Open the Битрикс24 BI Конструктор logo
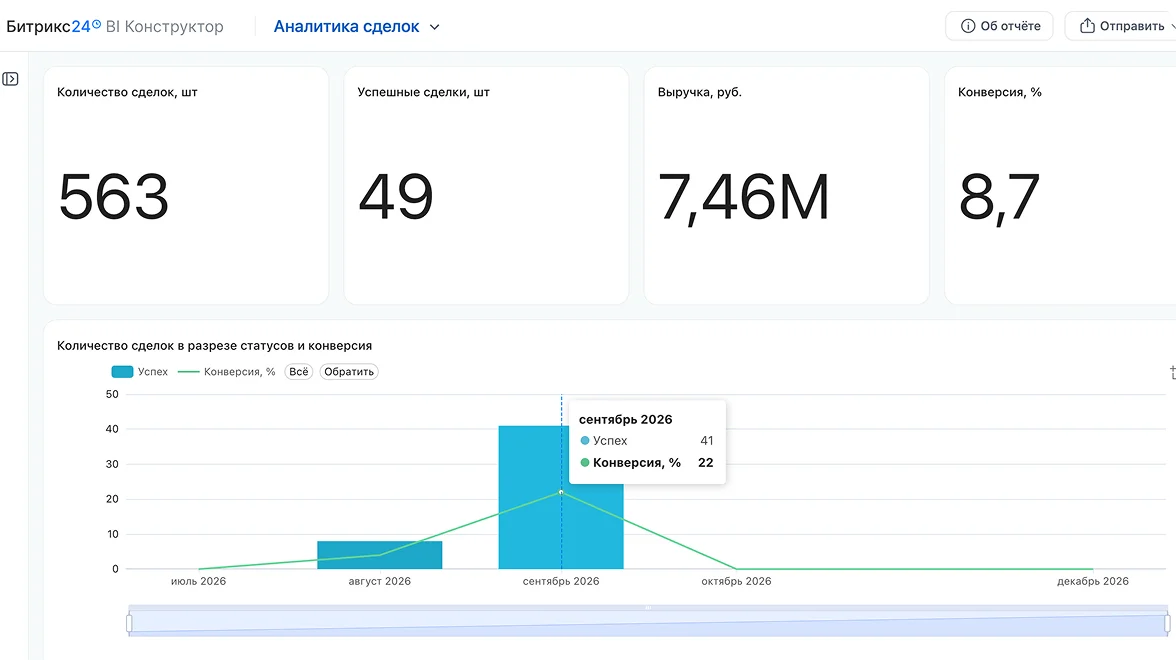Image resolution: width=1176 pixels, height=660 pixels. (x=115, y=26)
